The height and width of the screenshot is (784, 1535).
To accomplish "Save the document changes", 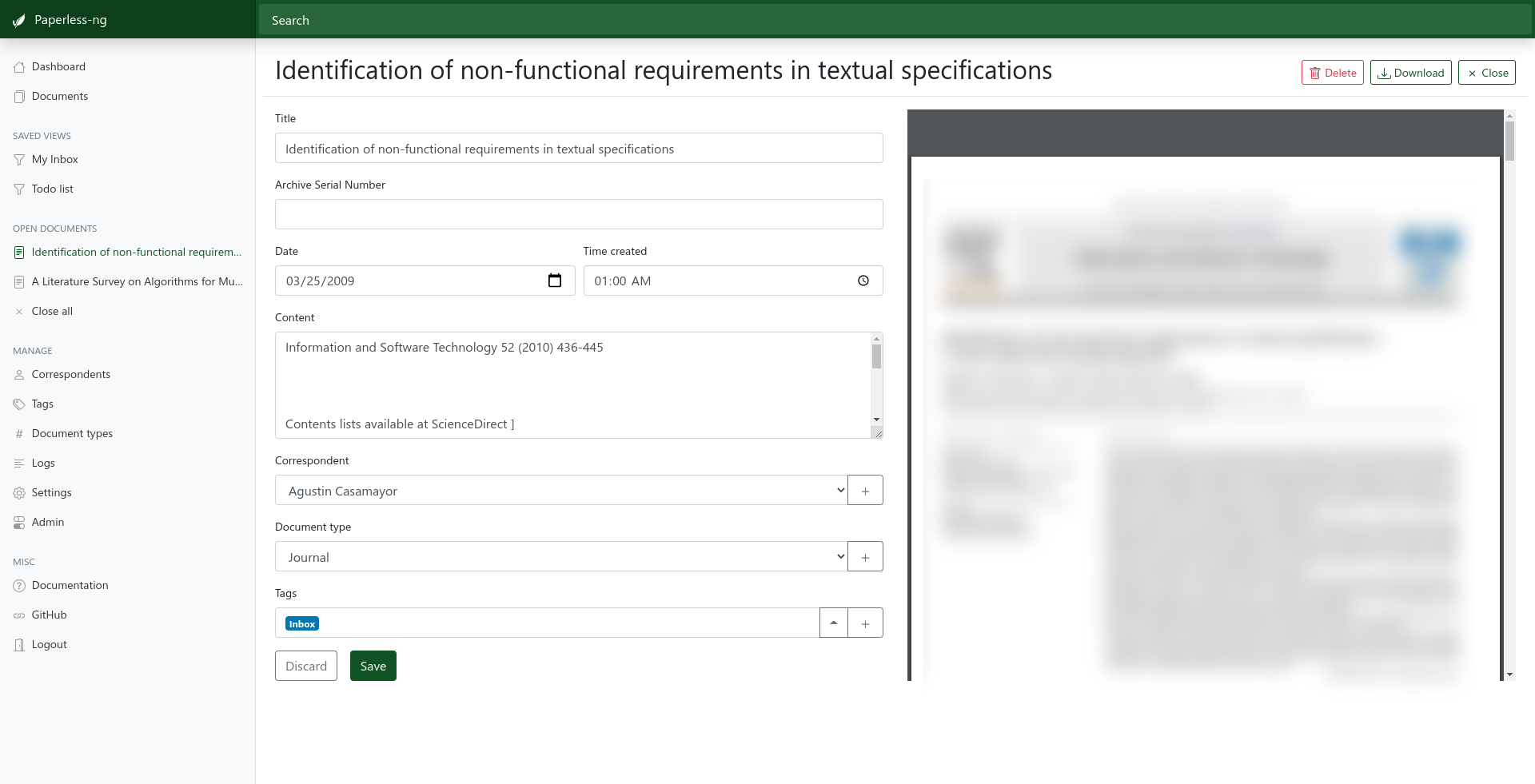I will [x=373, y=667].
